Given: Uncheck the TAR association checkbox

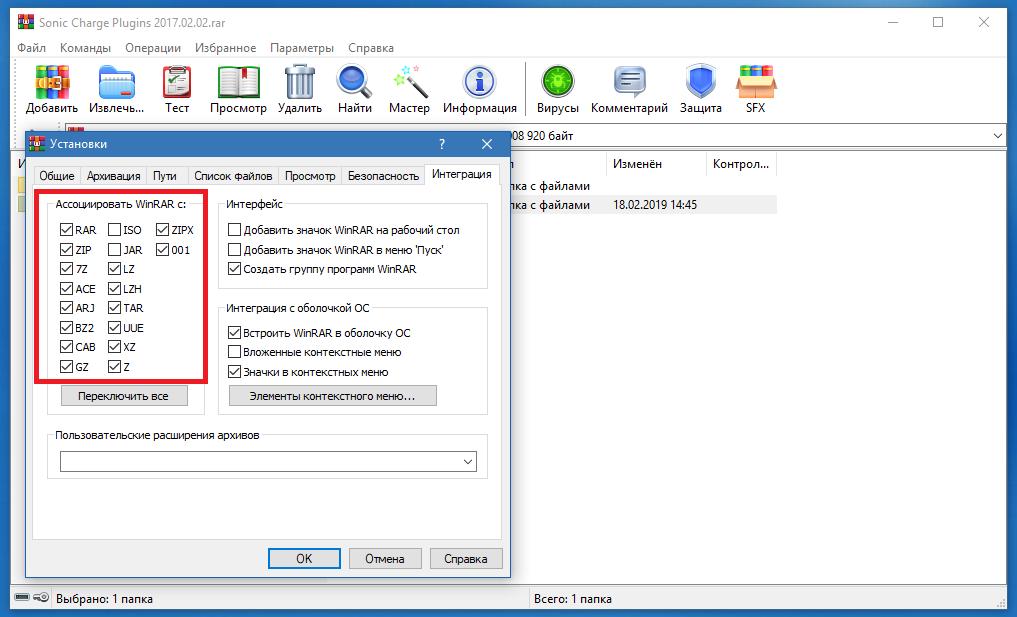Looking at the screenshot, I should coord(115,308).
